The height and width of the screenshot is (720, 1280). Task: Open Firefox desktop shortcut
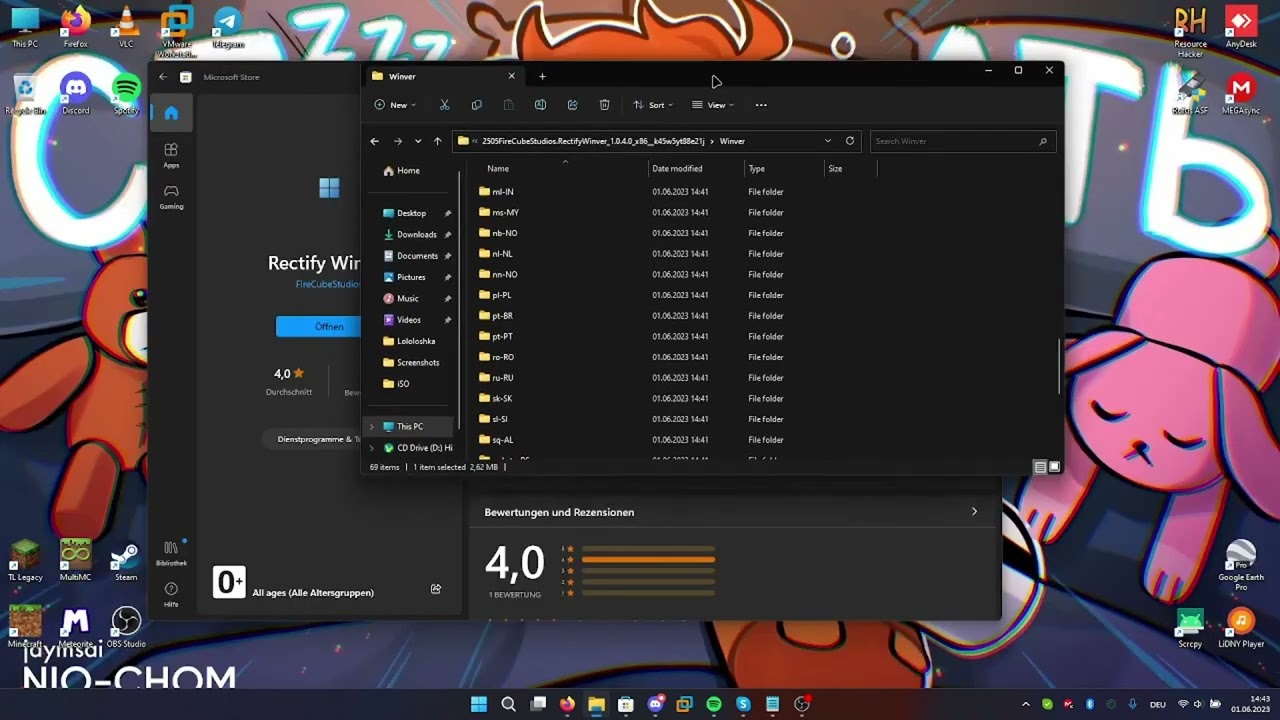pos(75,27)
